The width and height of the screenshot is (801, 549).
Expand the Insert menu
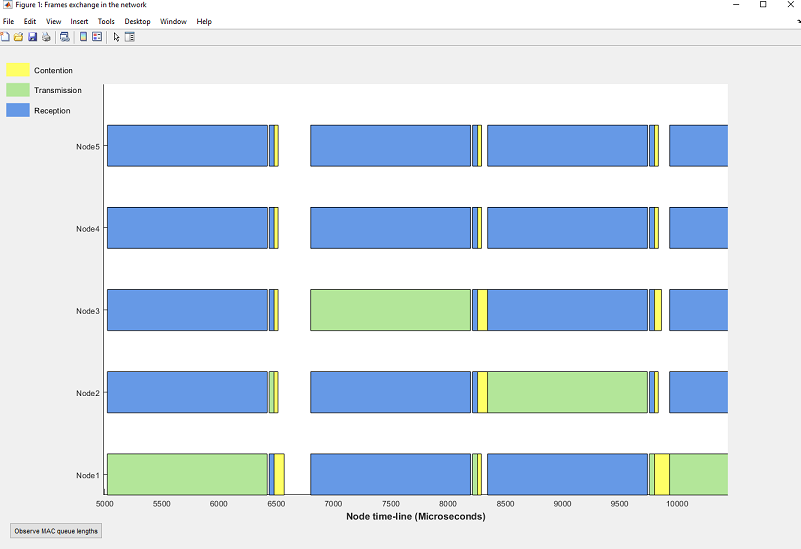point(79,21)
